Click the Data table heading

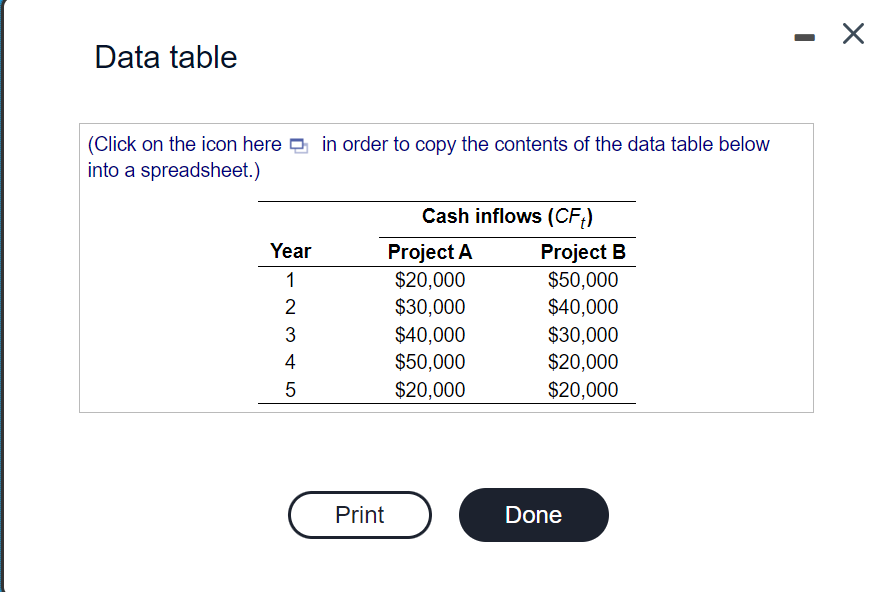point(166,57)
